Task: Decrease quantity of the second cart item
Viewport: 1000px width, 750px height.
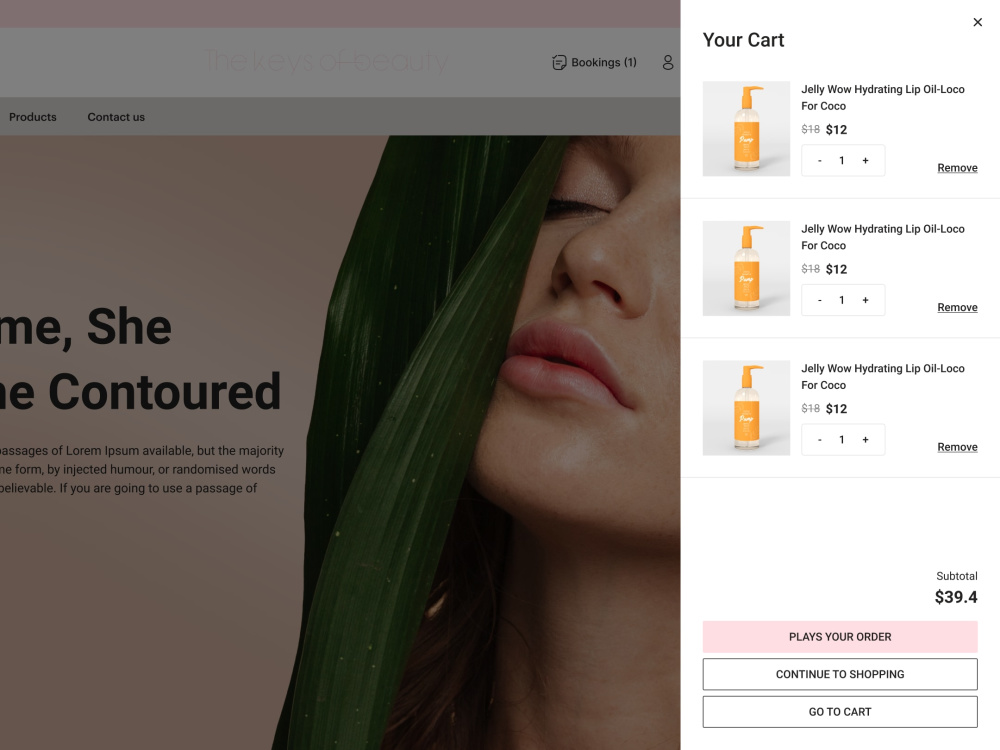Action: point(820,300)
